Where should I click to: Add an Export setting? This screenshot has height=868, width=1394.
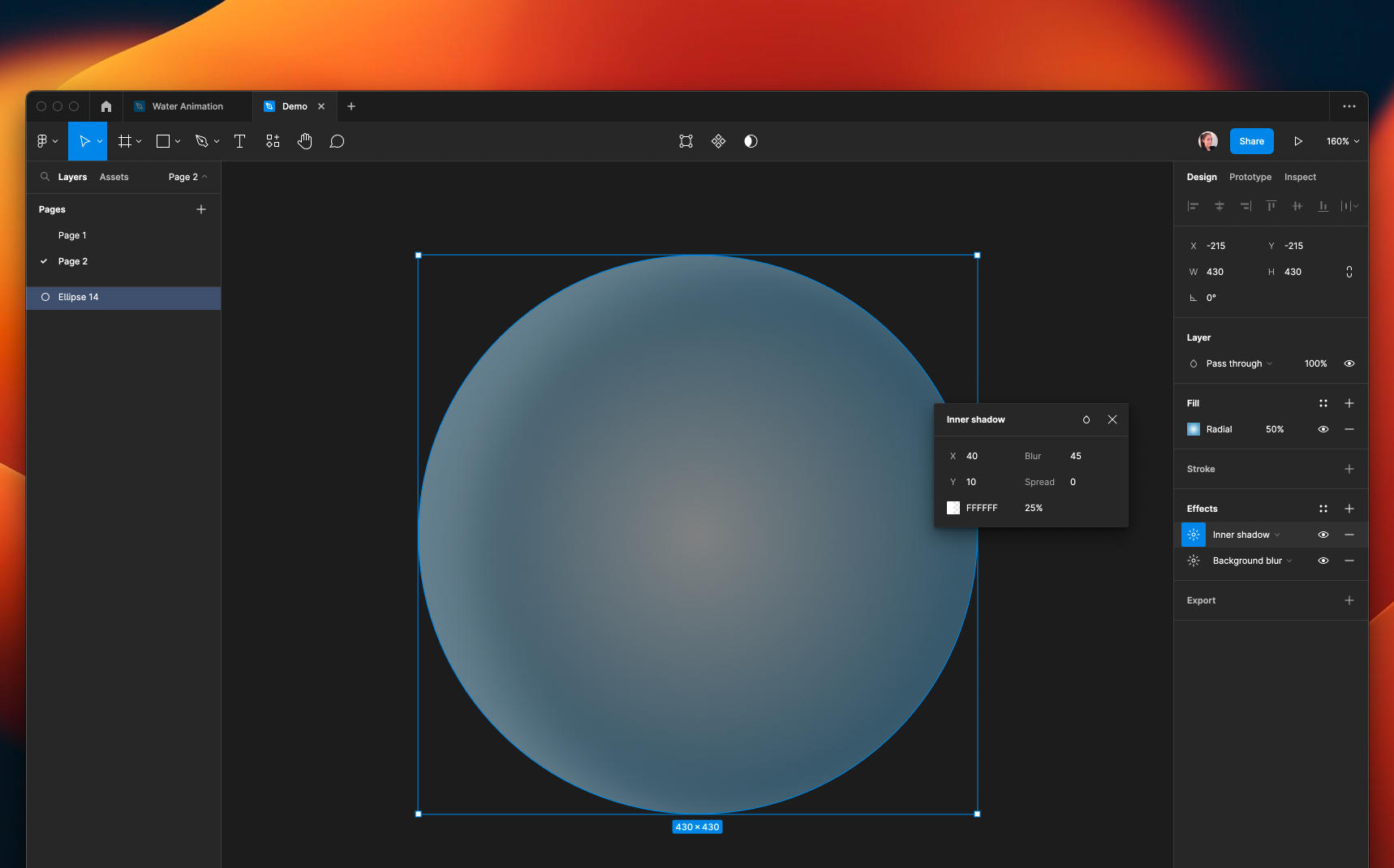1349,600
